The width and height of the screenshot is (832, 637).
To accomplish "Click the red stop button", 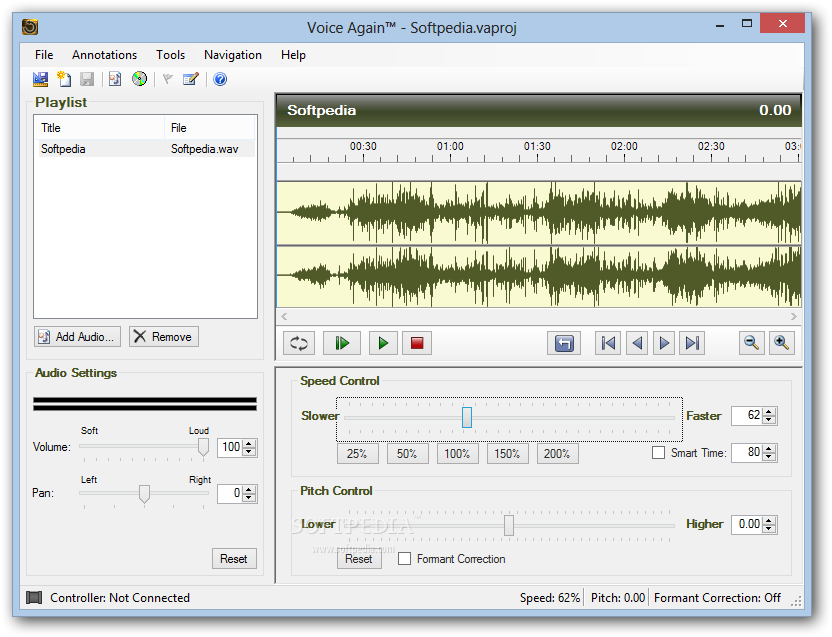I will (417, 343).
